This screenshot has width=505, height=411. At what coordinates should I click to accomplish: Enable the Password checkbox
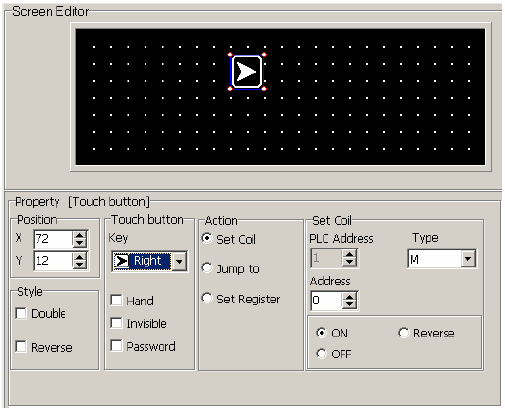point(116,346)
